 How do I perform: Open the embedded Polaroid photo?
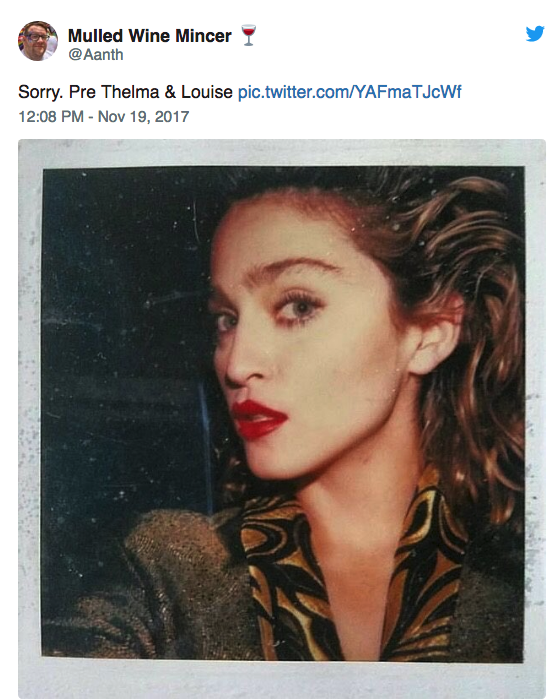pos(282,418)
